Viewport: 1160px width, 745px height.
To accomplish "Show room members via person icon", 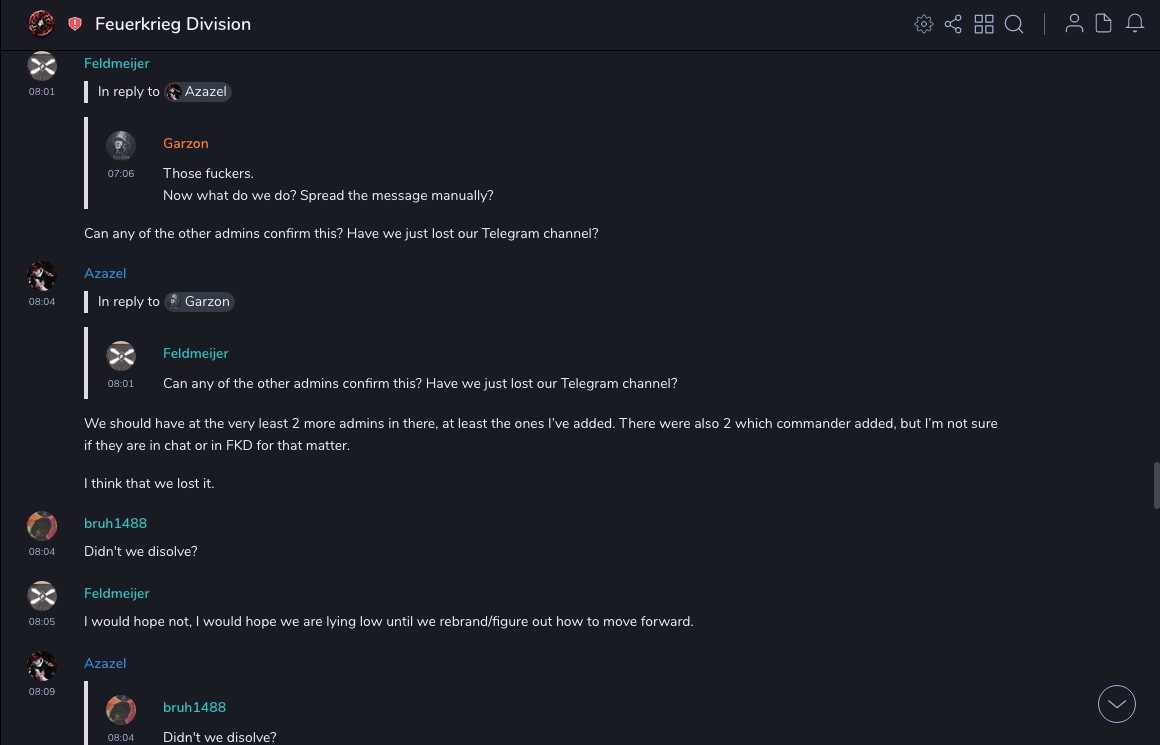I will [x=1074, y=24].
